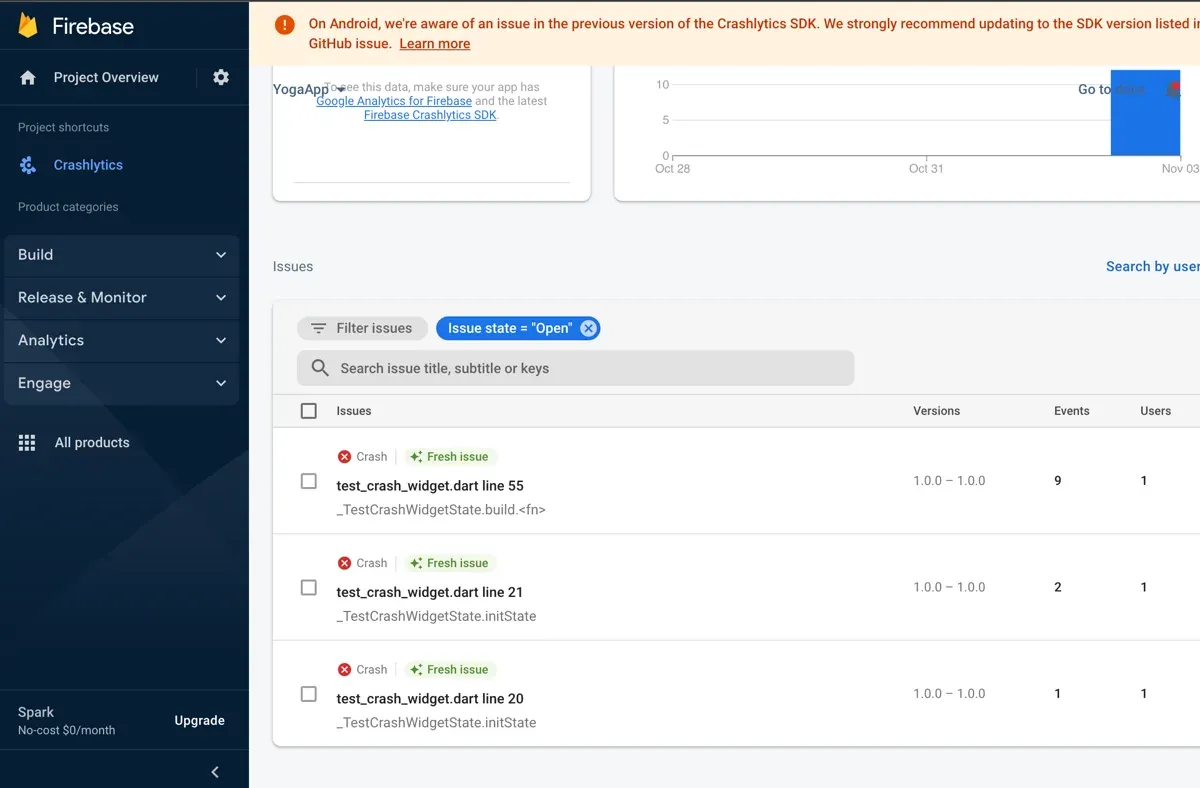Go to Project Overview
This screenshot has width=1200, height=788.
click(x=106, y=77)
